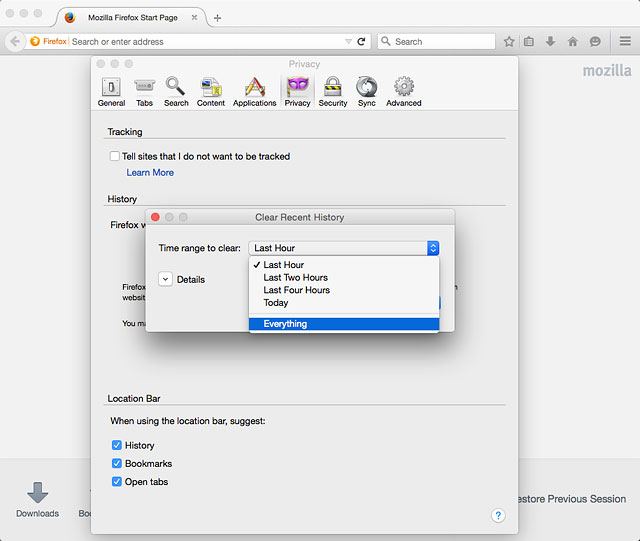This screenshot has width=640, height=541.
Task: Select Everything as time range
Action: 344,324
